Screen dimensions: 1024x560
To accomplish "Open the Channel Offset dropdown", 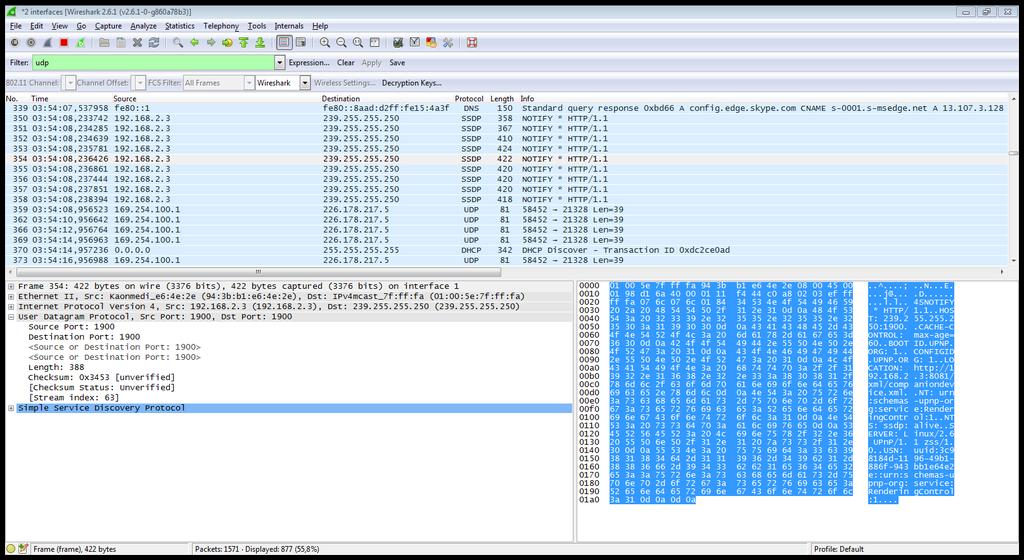I will (139, 83).
